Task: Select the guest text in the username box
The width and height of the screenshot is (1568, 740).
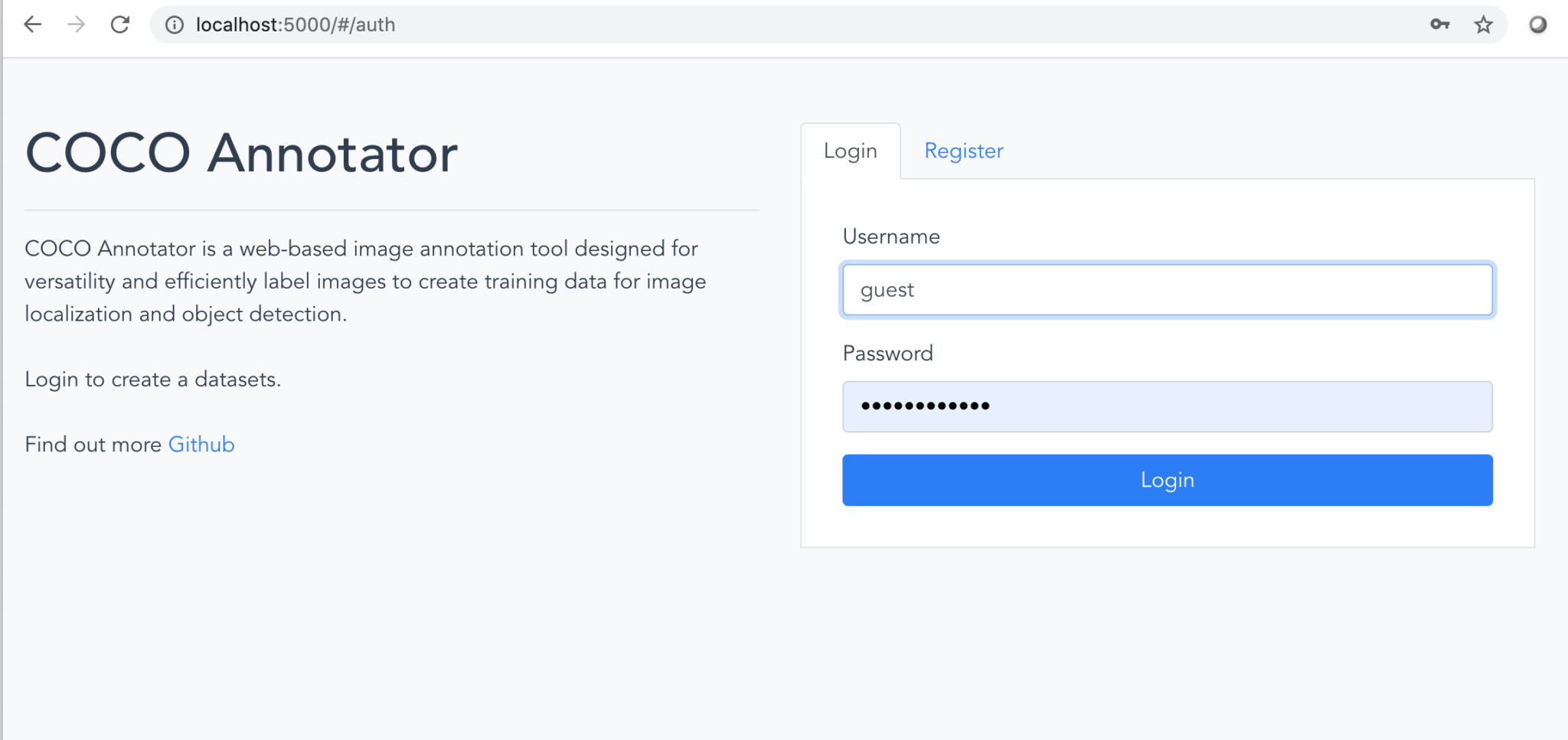Action: click(x=886, y=289)
